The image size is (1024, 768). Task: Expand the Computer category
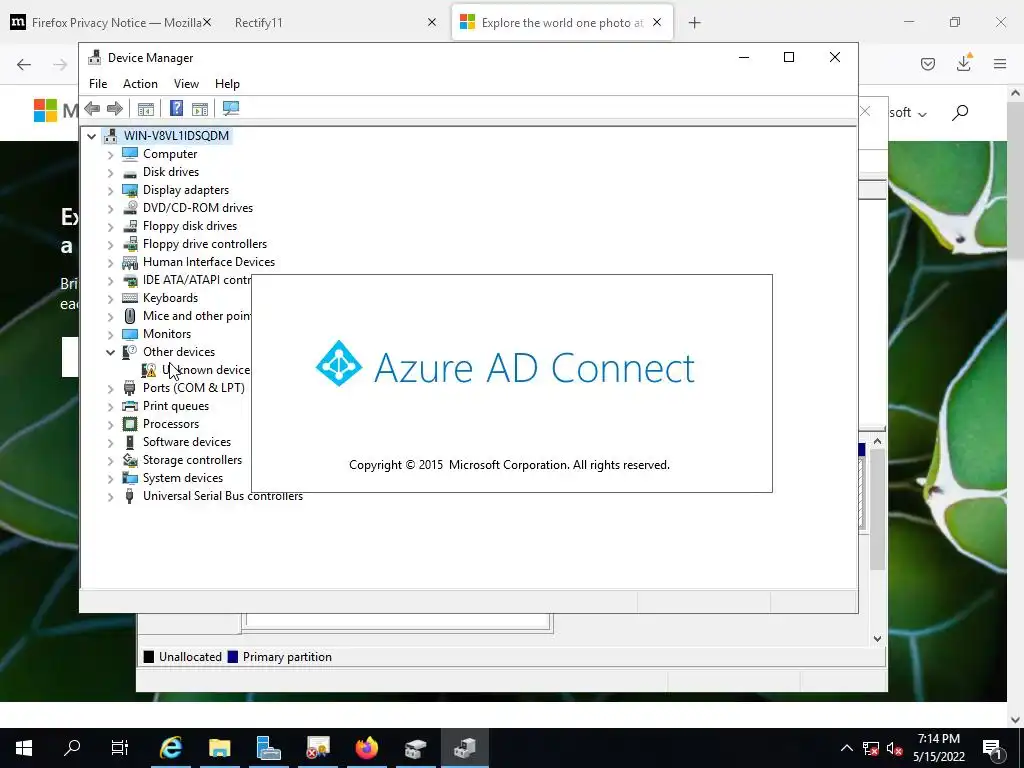point(110,154)
